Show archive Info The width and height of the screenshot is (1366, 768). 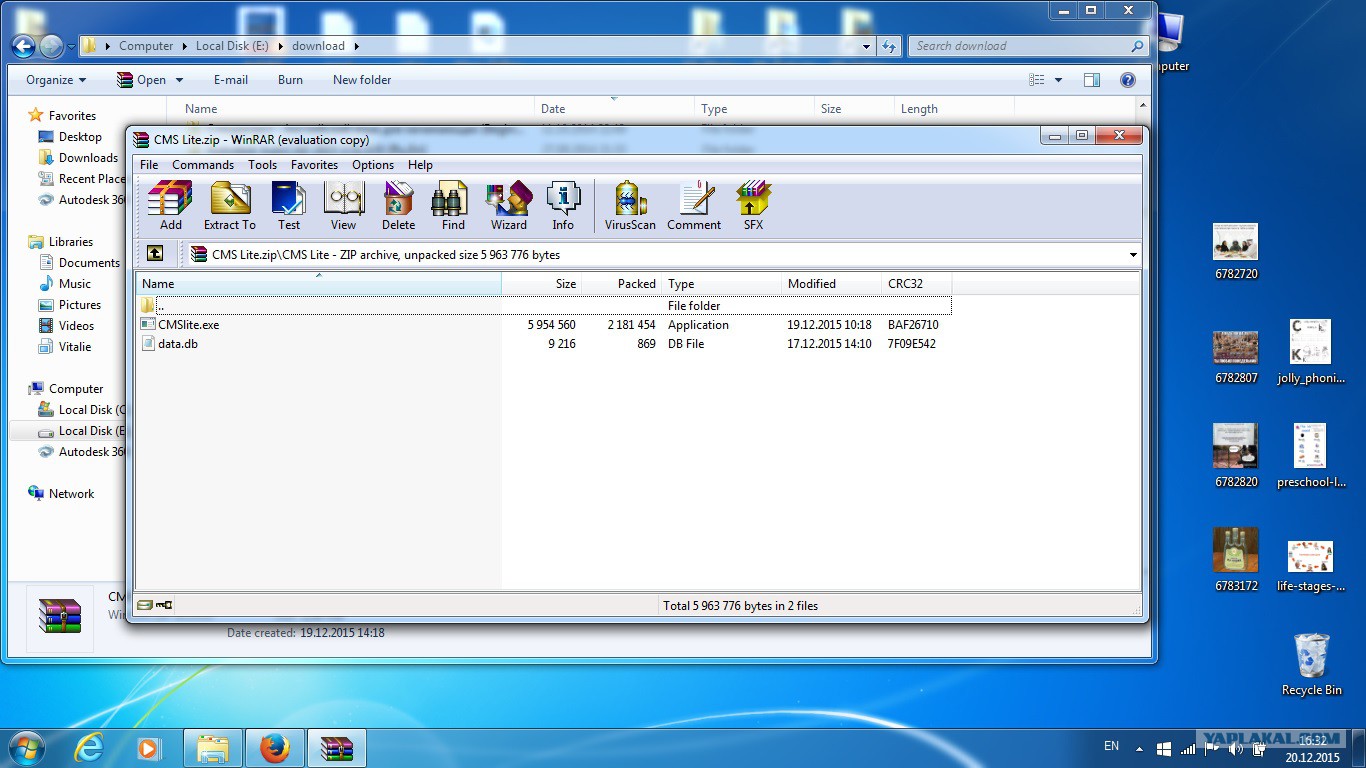[563, 206]
